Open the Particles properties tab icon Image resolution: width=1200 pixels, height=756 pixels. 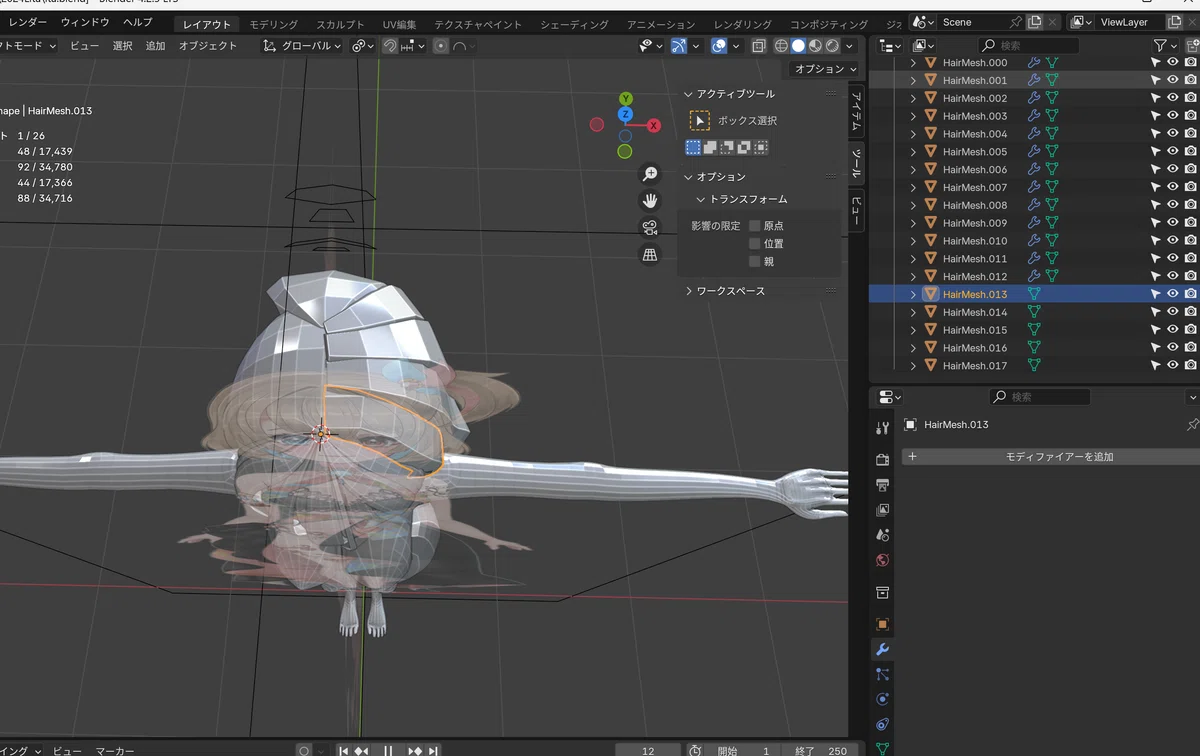click(x=882, y=674)
